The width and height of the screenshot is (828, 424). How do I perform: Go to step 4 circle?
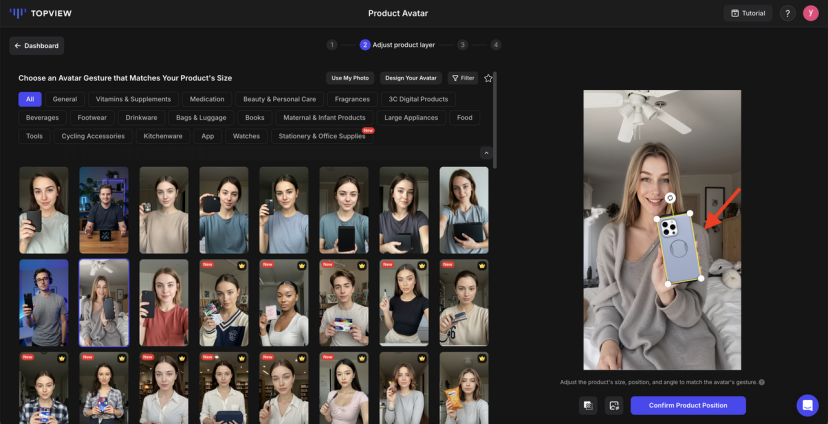tap(495, 45)
